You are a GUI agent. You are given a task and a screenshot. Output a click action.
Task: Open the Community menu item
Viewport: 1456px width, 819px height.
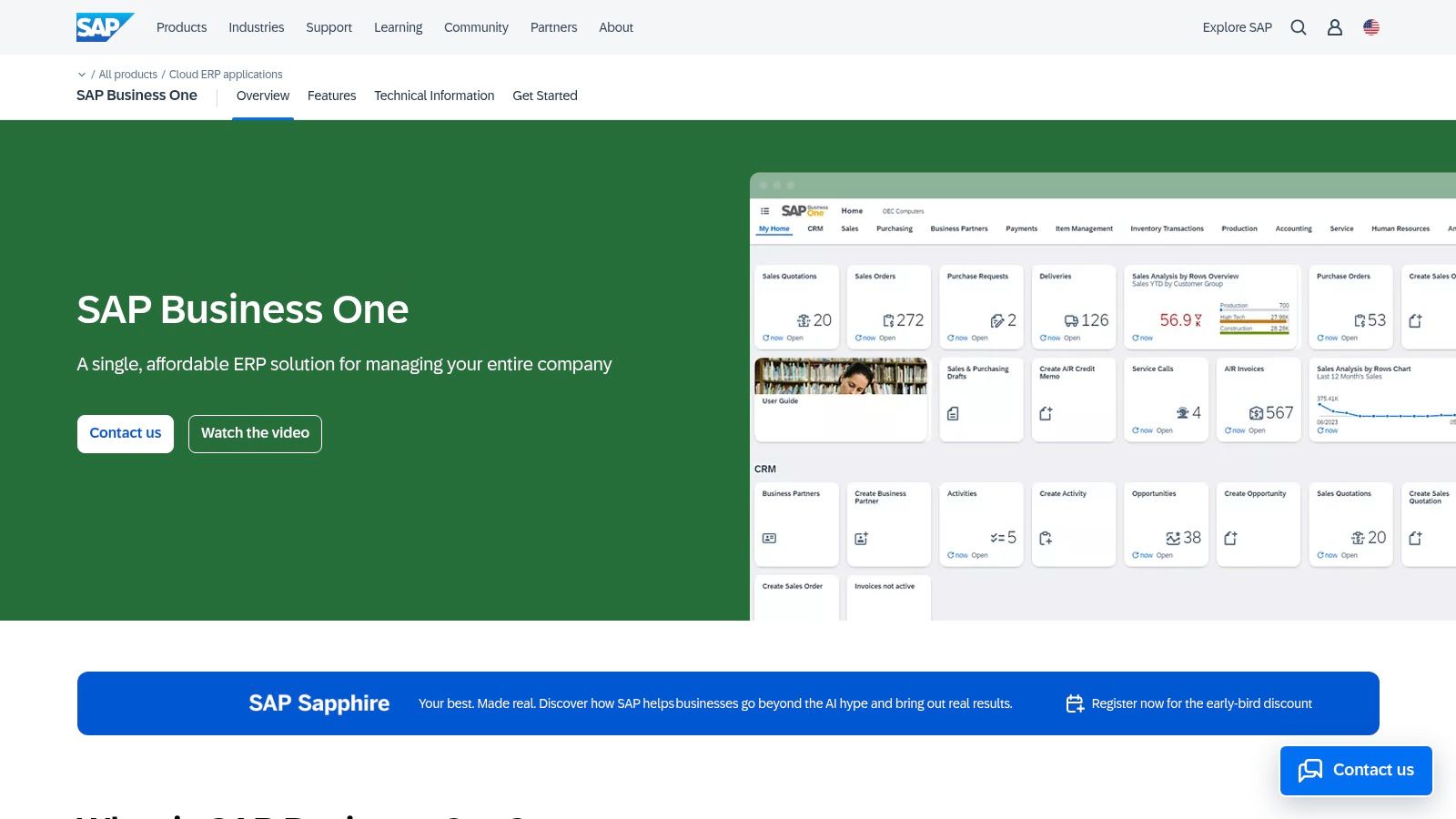pyautogui.click(x=476, y=27)
